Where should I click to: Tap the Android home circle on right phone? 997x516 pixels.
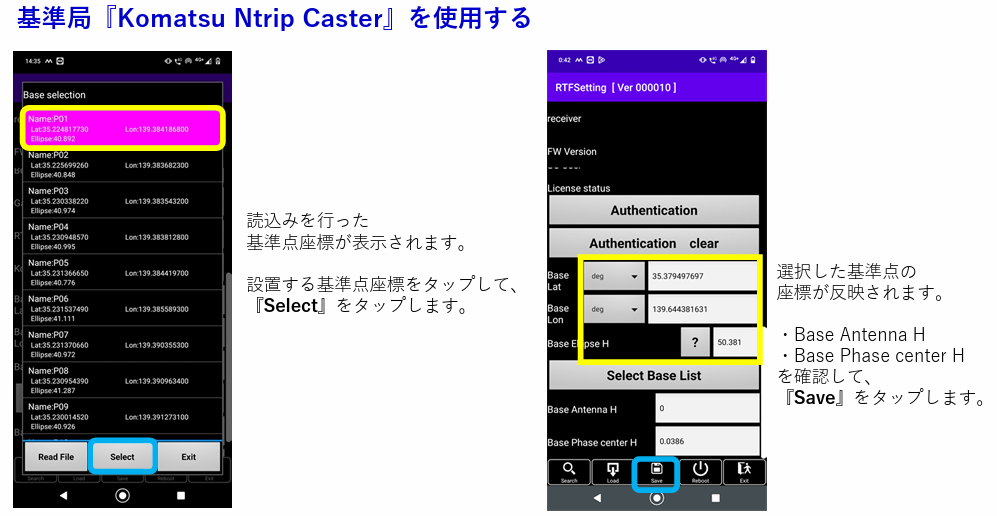pos(657,498)
